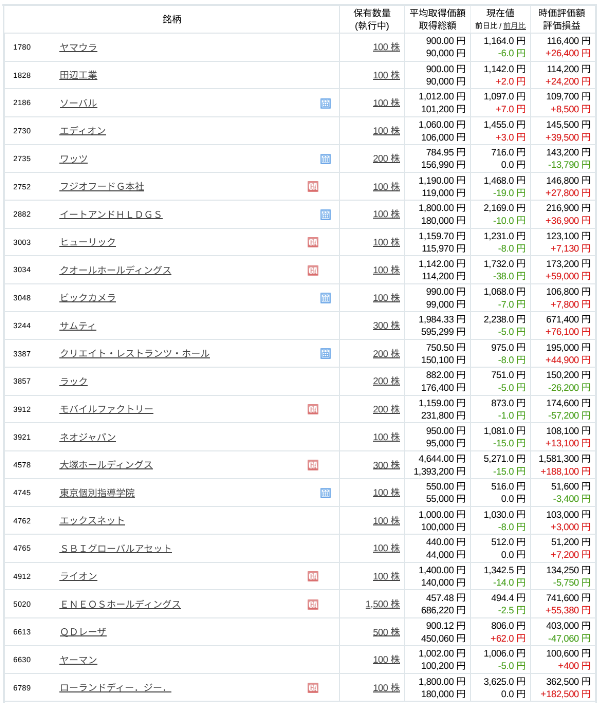Click the blue calendar icon for イートアンドHLDGS
The width and height of the screenshot is (600, 703).
tap(326, 215)
